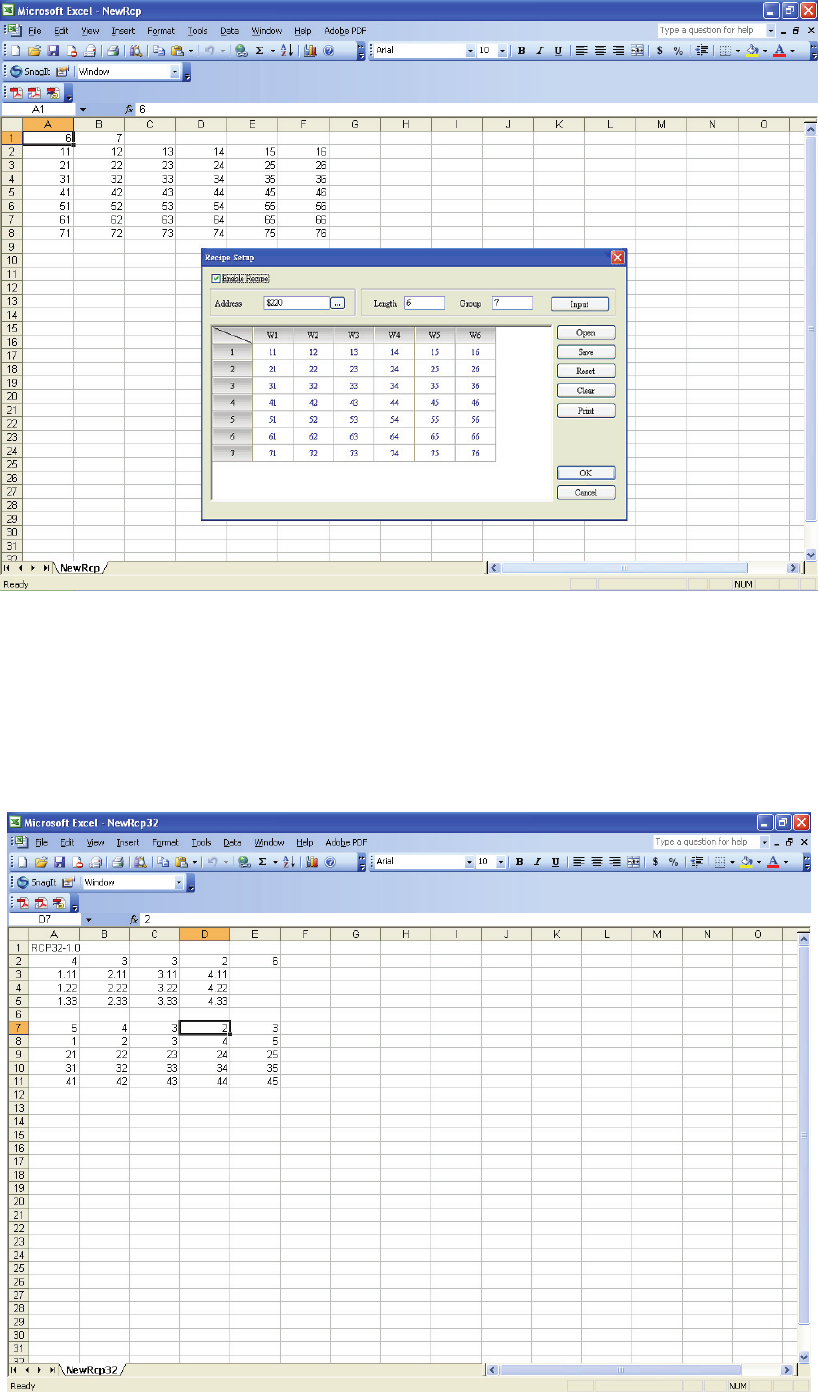818x1392 pixels.
Task: Open Font Color dropdown arrow in NewRcp window
Action: pos(793,50)
